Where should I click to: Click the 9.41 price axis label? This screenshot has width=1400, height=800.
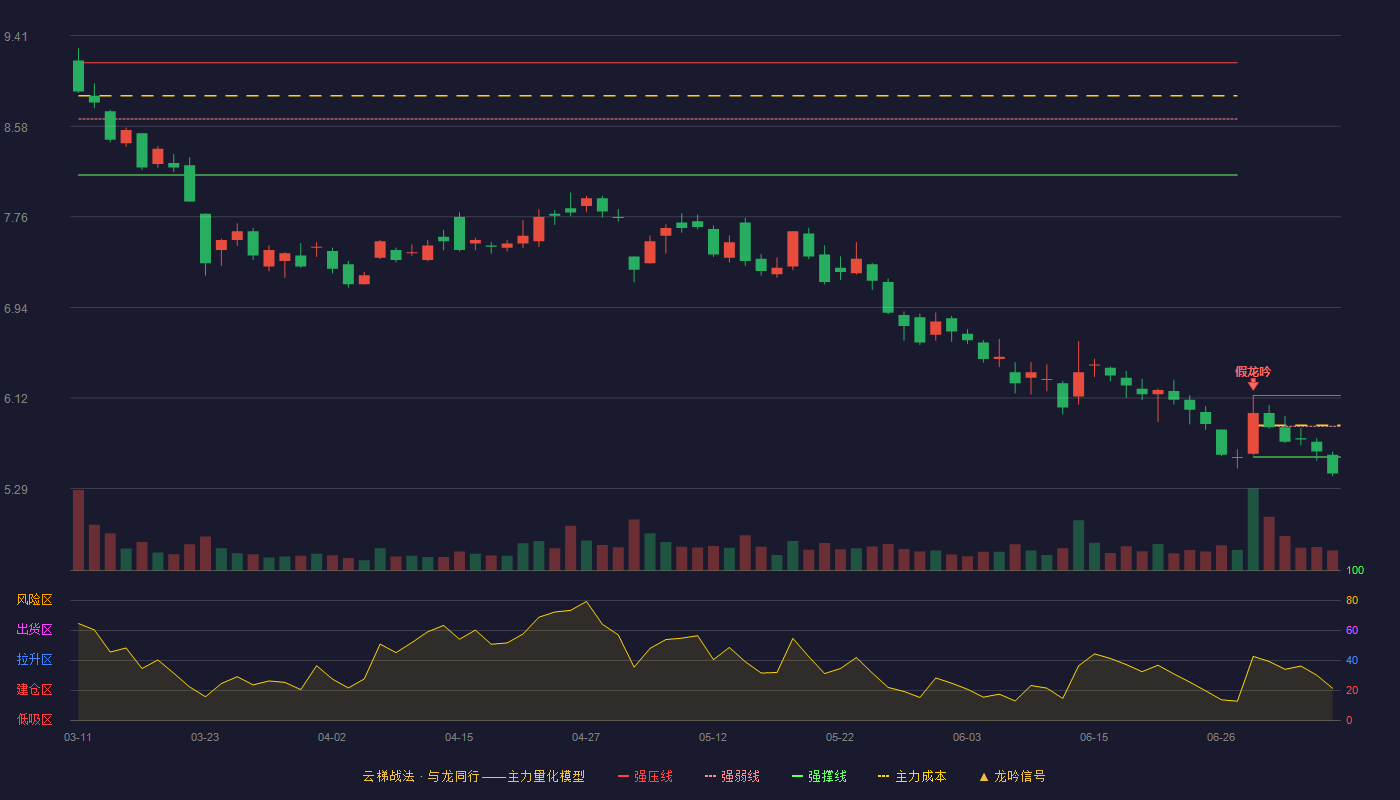[x=16, y=37]
